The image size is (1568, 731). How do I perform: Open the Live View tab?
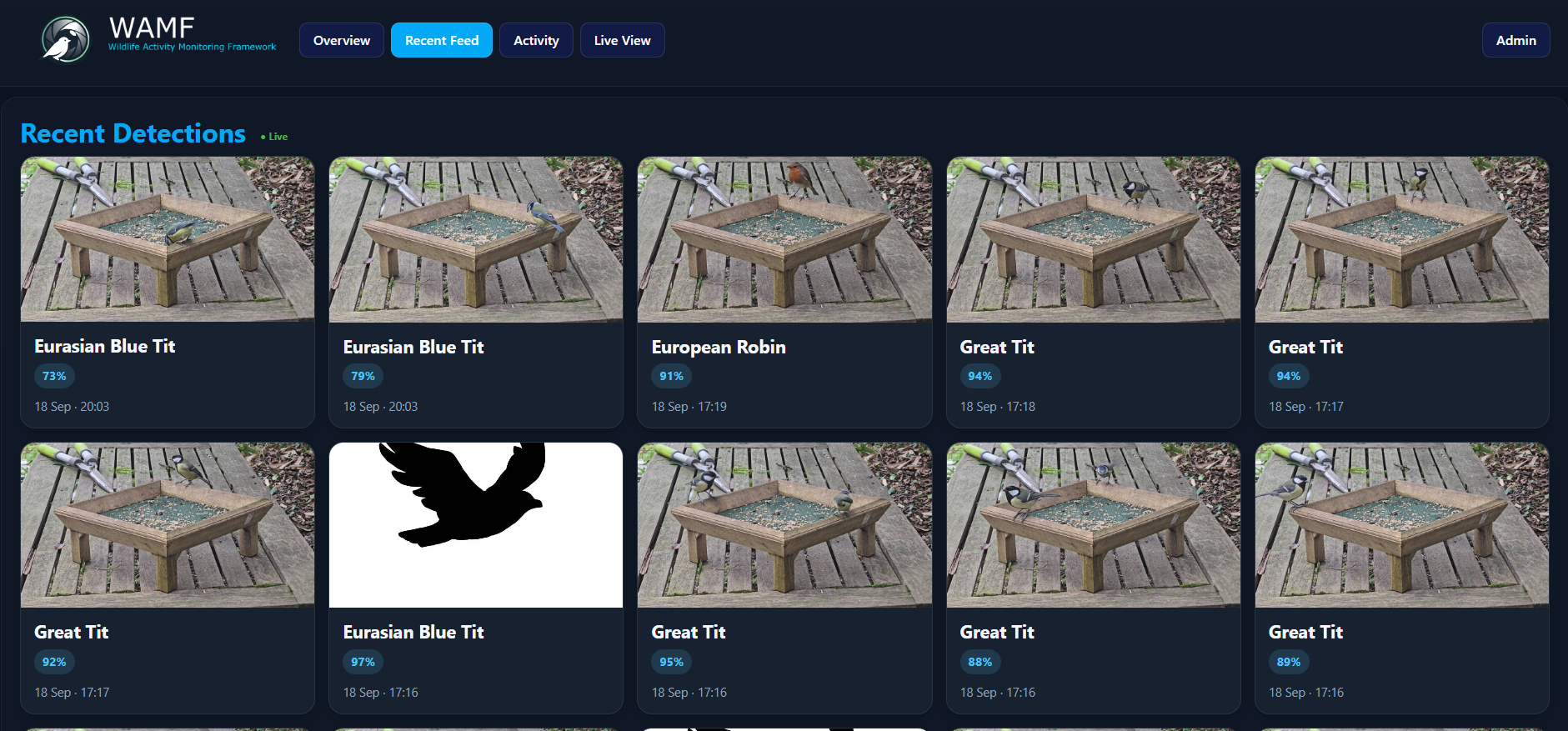[x=623, y=40]
